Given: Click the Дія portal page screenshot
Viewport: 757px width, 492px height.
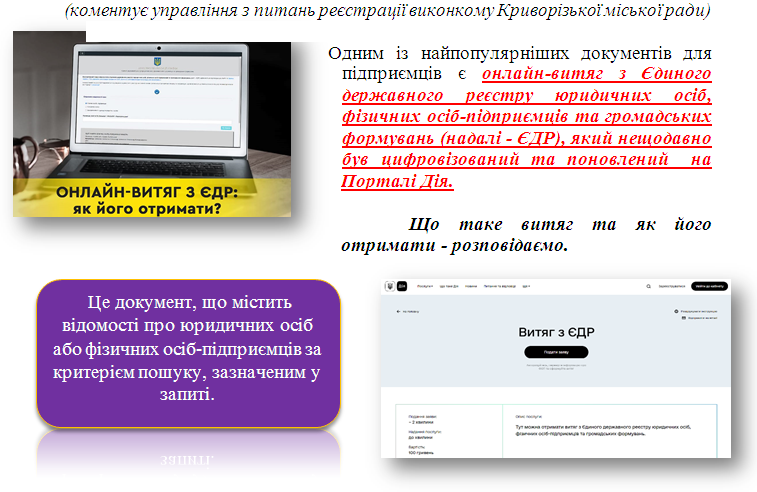Looking at the screenshot, I should (556, 368).
